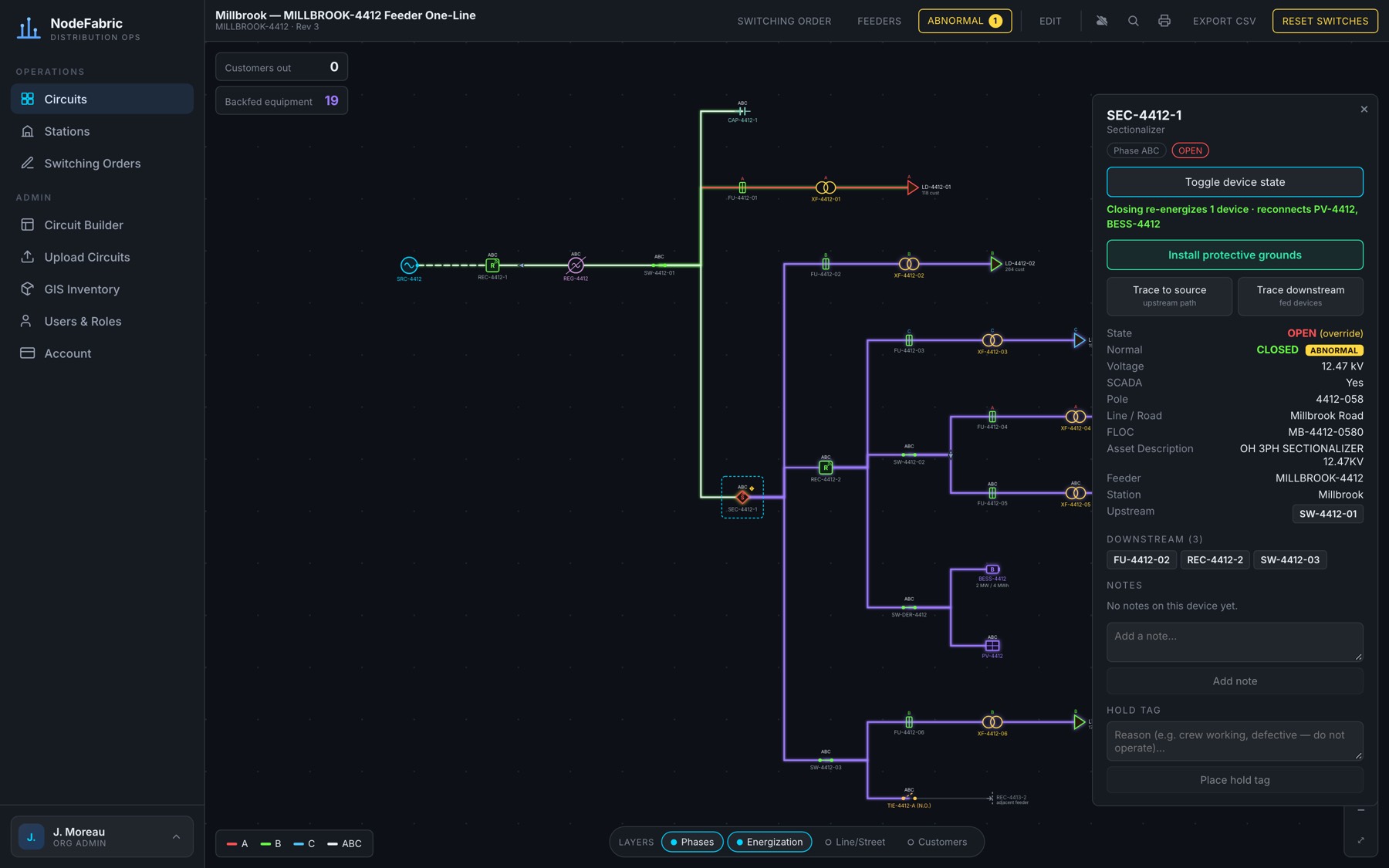Click the NodeFabric logo icon
The height and width of the screenshot is (868, 1389).
coord(29,28)
